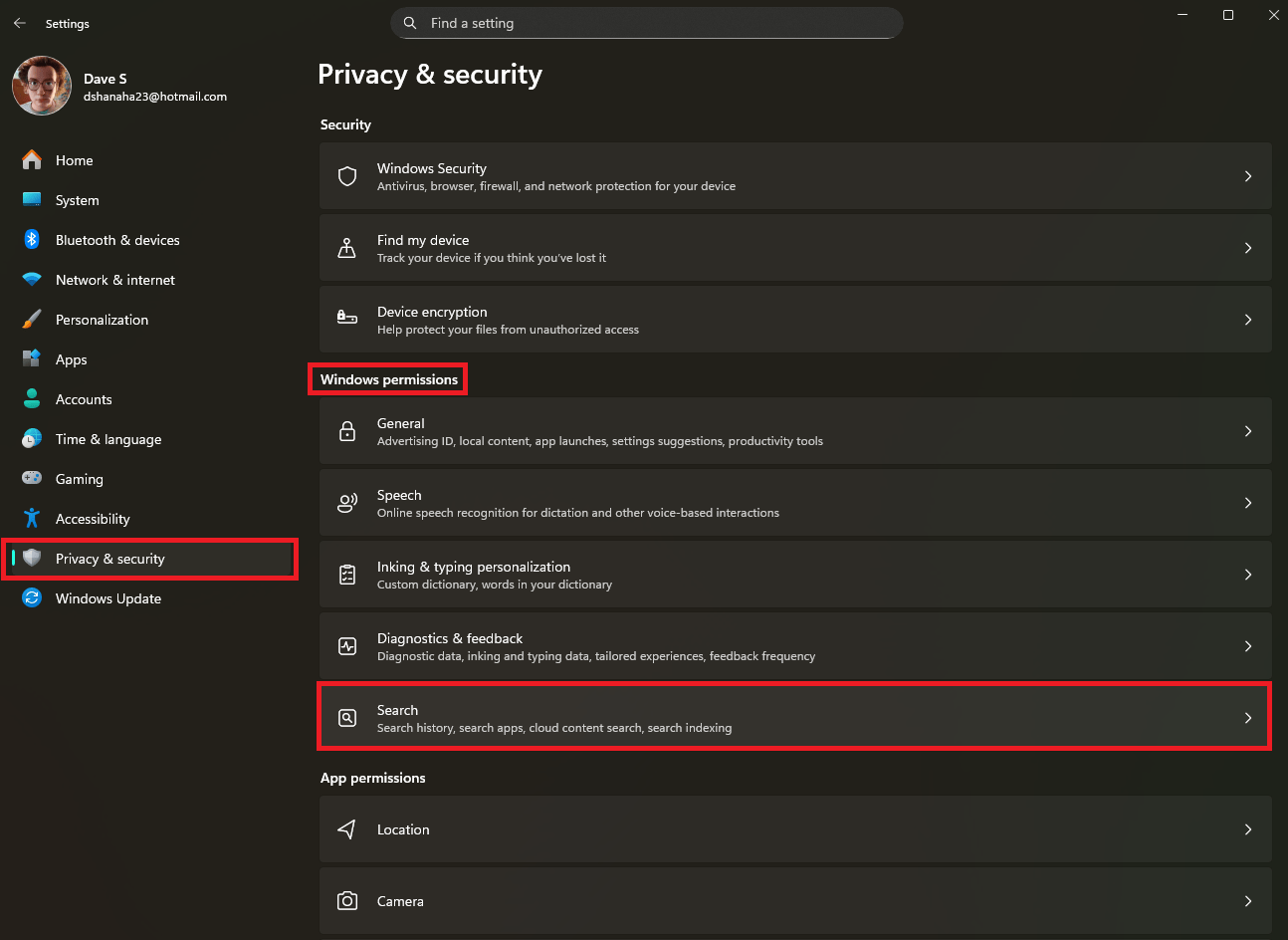This screenshot has height=940, width=1288.
Task: Click the Gaming controller icon
Action: [x=32, y=479]
